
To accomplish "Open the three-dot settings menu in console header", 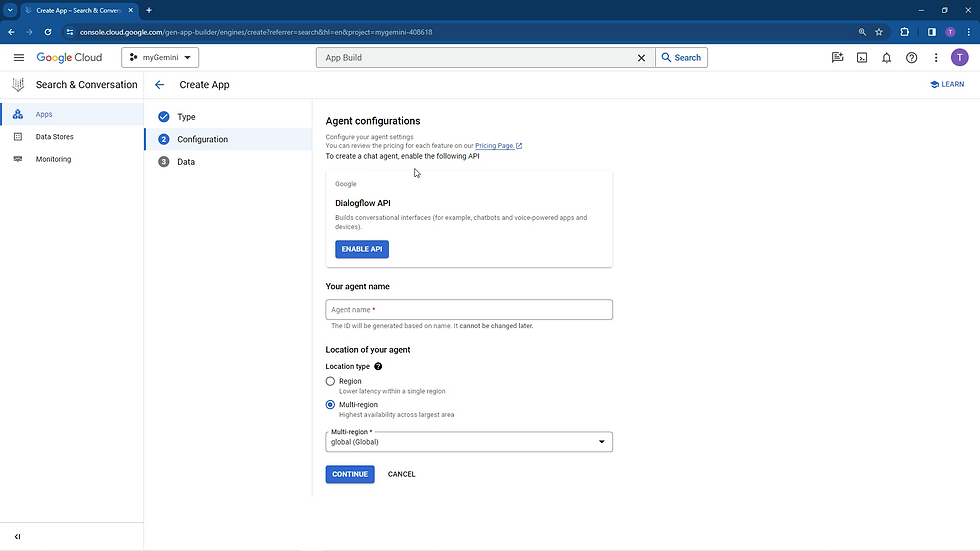I will tap(936, 57).
